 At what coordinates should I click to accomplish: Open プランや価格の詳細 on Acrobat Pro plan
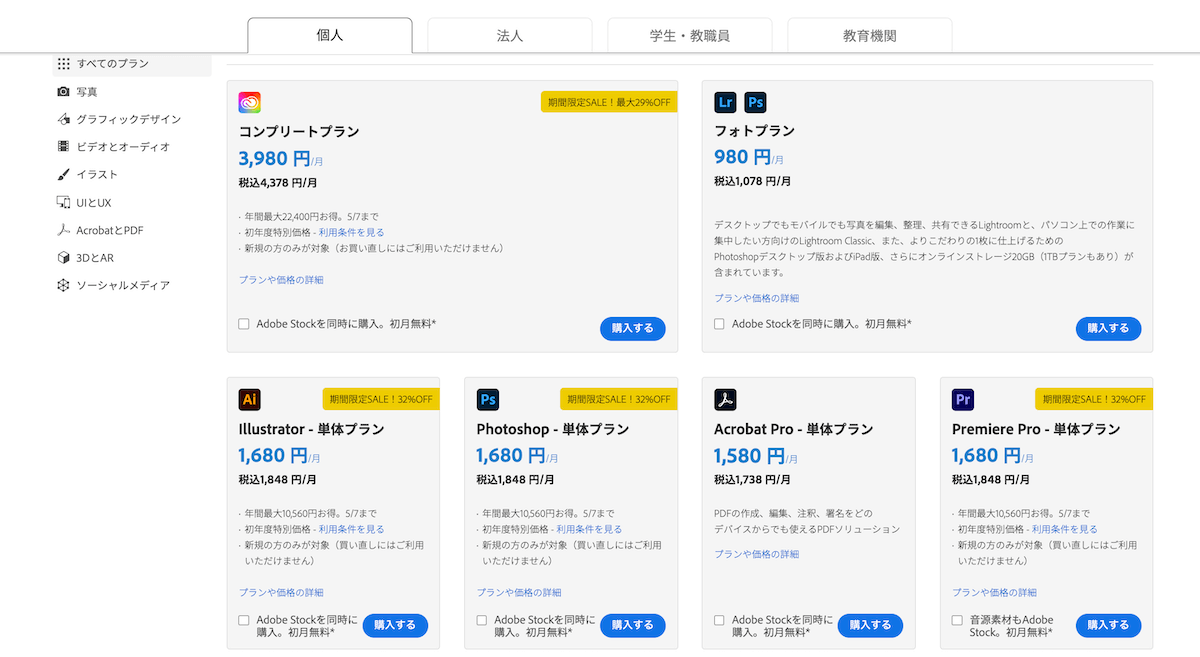(756, 554)
